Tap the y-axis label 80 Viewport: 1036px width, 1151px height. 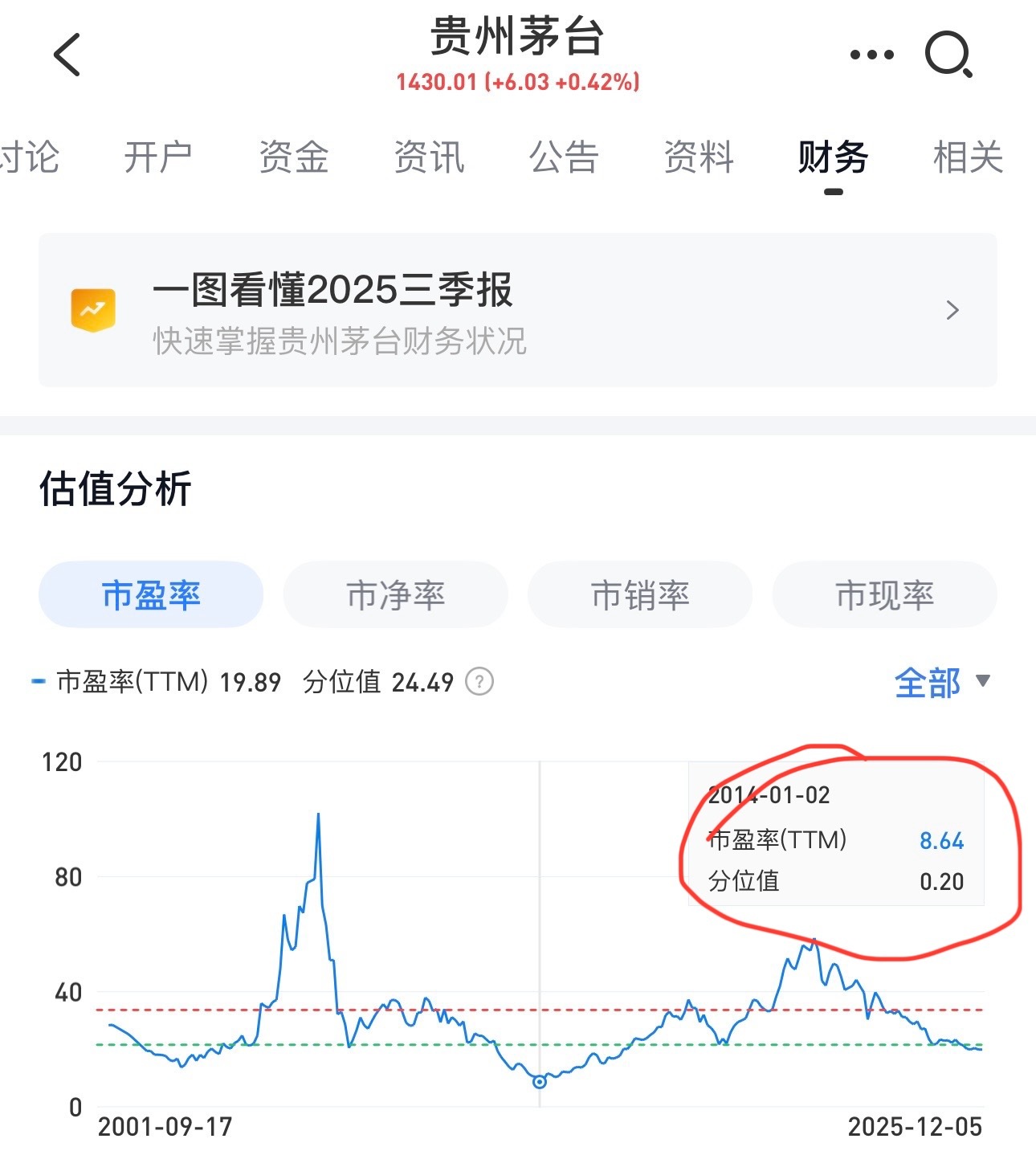click(68, 876)
